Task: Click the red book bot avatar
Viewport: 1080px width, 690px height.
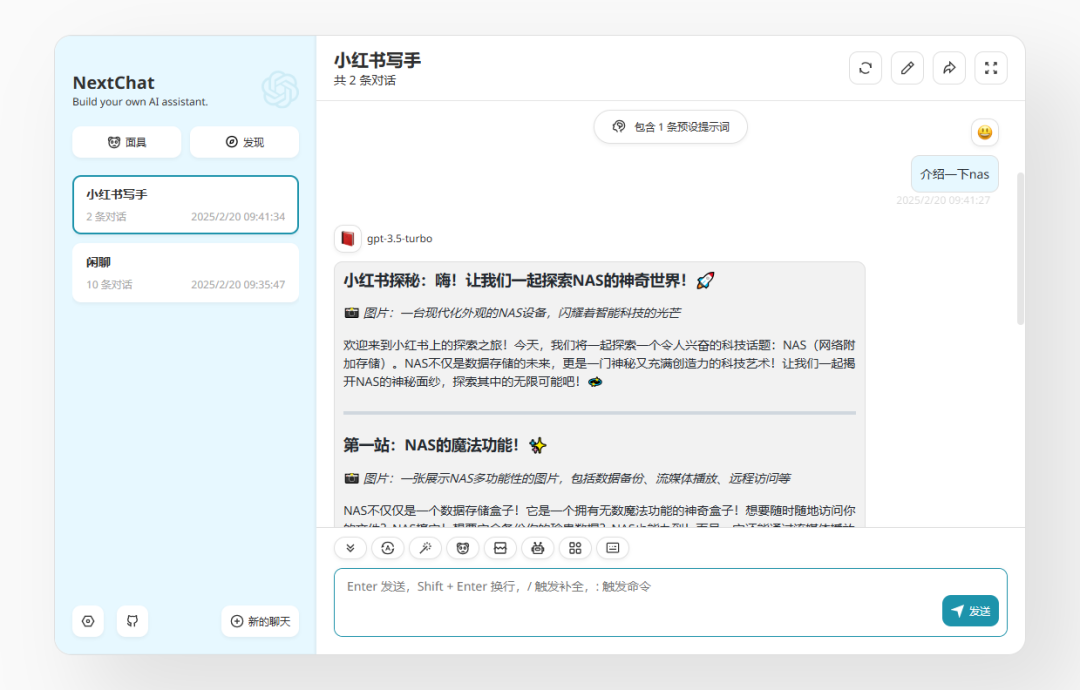Action: [x=348, y=238]
